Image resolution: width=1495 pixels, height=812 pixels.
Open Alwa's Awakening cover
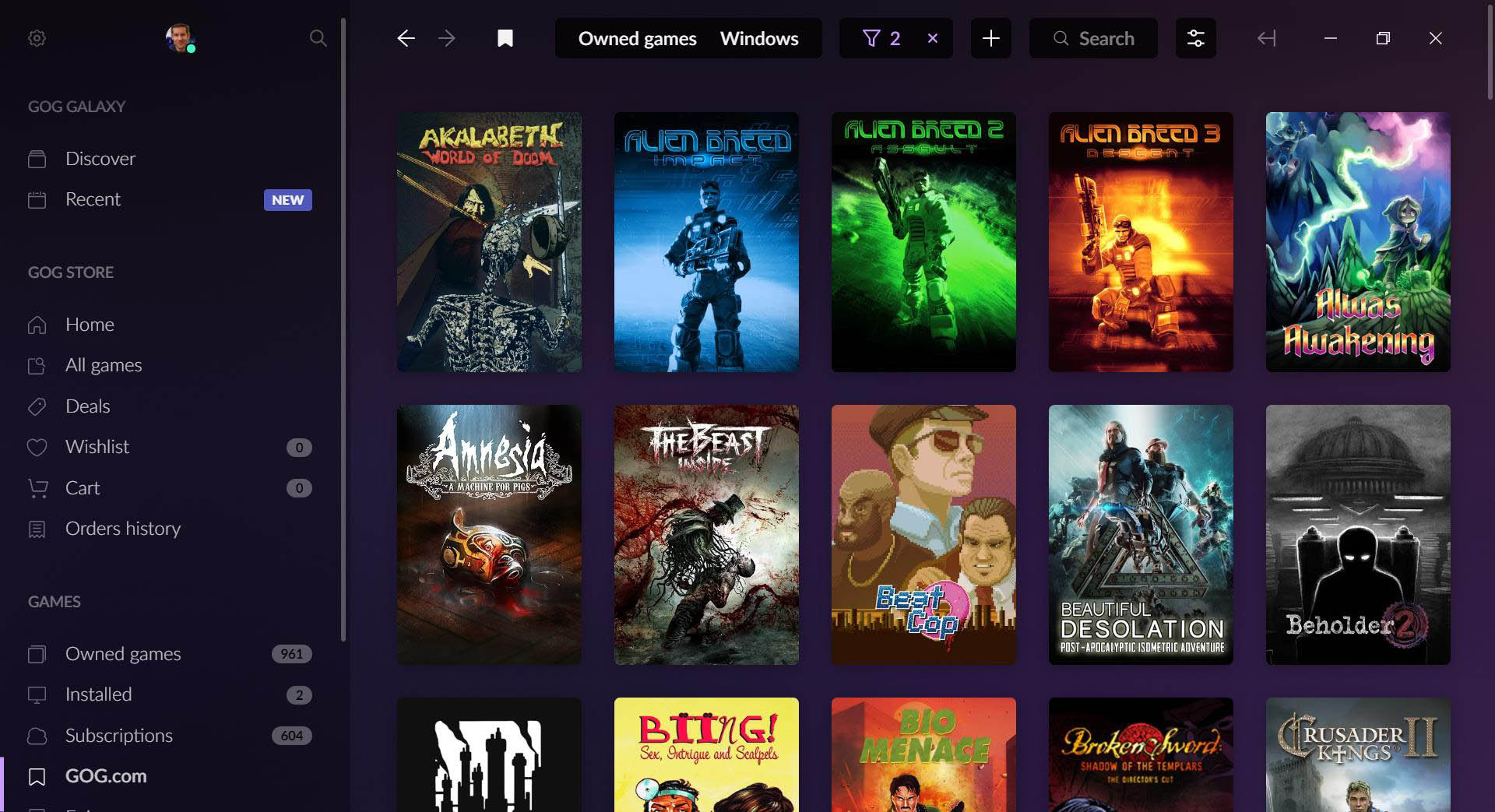pyautogui.click(x=1358, y=242)
